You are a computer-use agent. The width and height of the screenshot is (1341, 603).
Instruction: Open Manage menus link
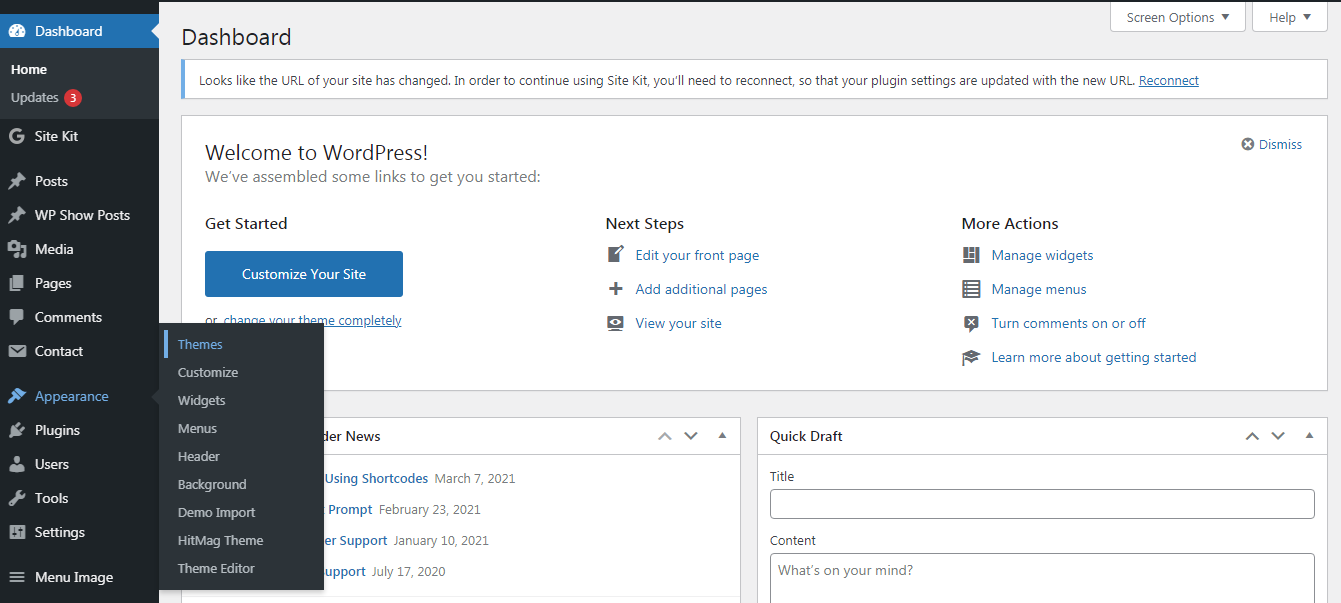1039,289
